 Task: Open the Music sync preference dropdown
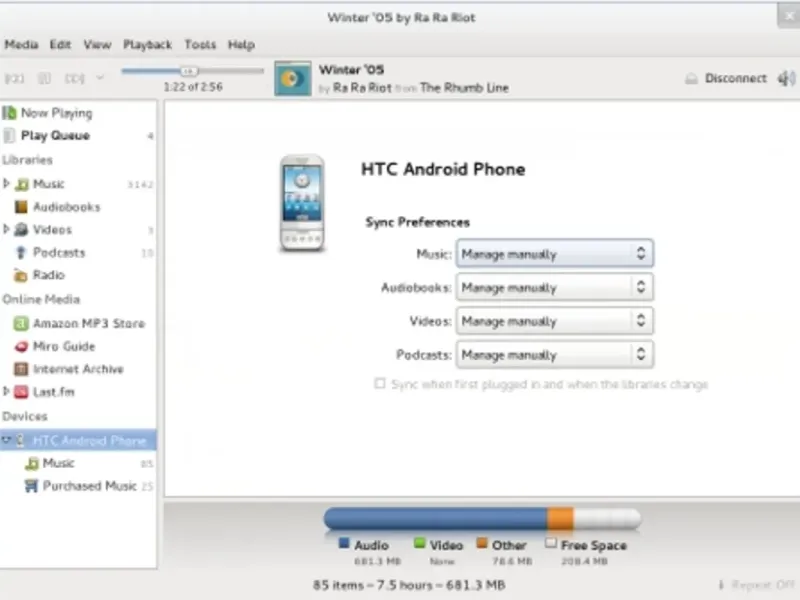[555, 254]
